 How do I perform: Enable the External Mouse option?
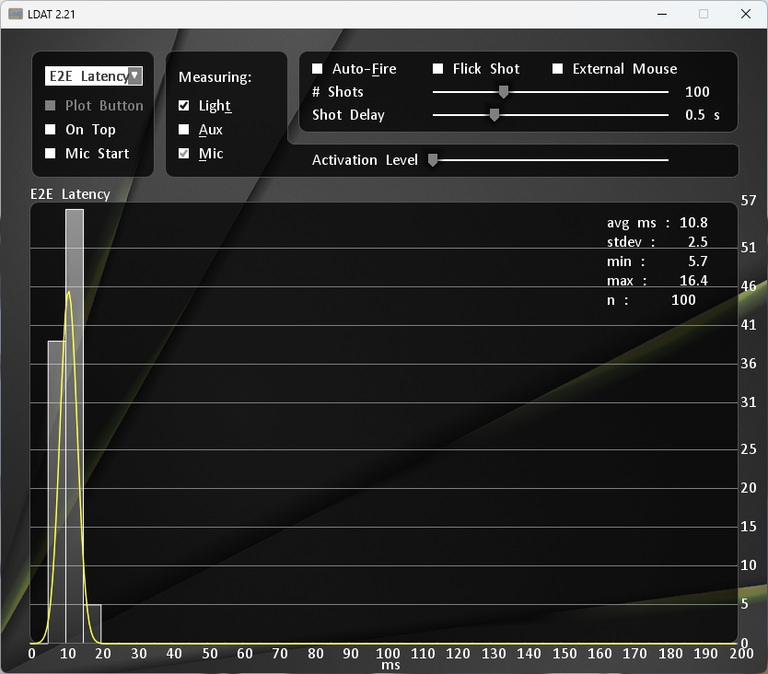(x=558, y=69)
